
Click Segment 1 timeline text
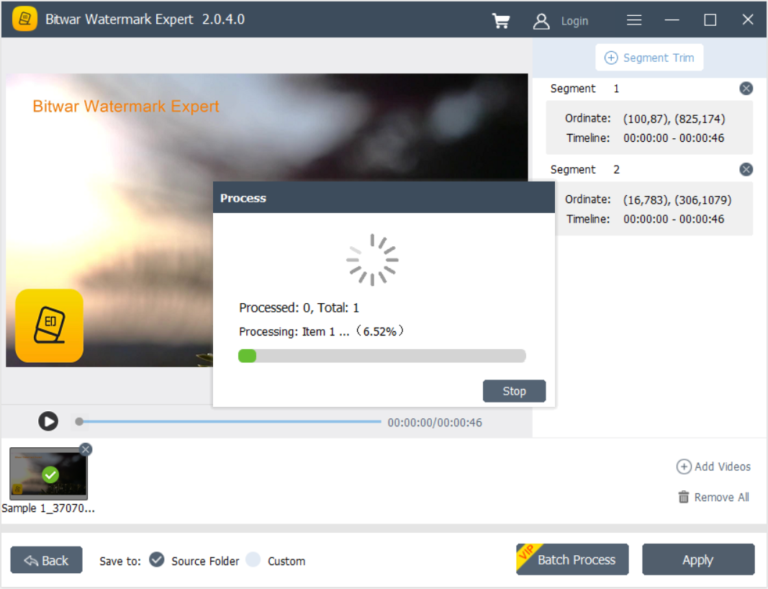coord(673,138)
